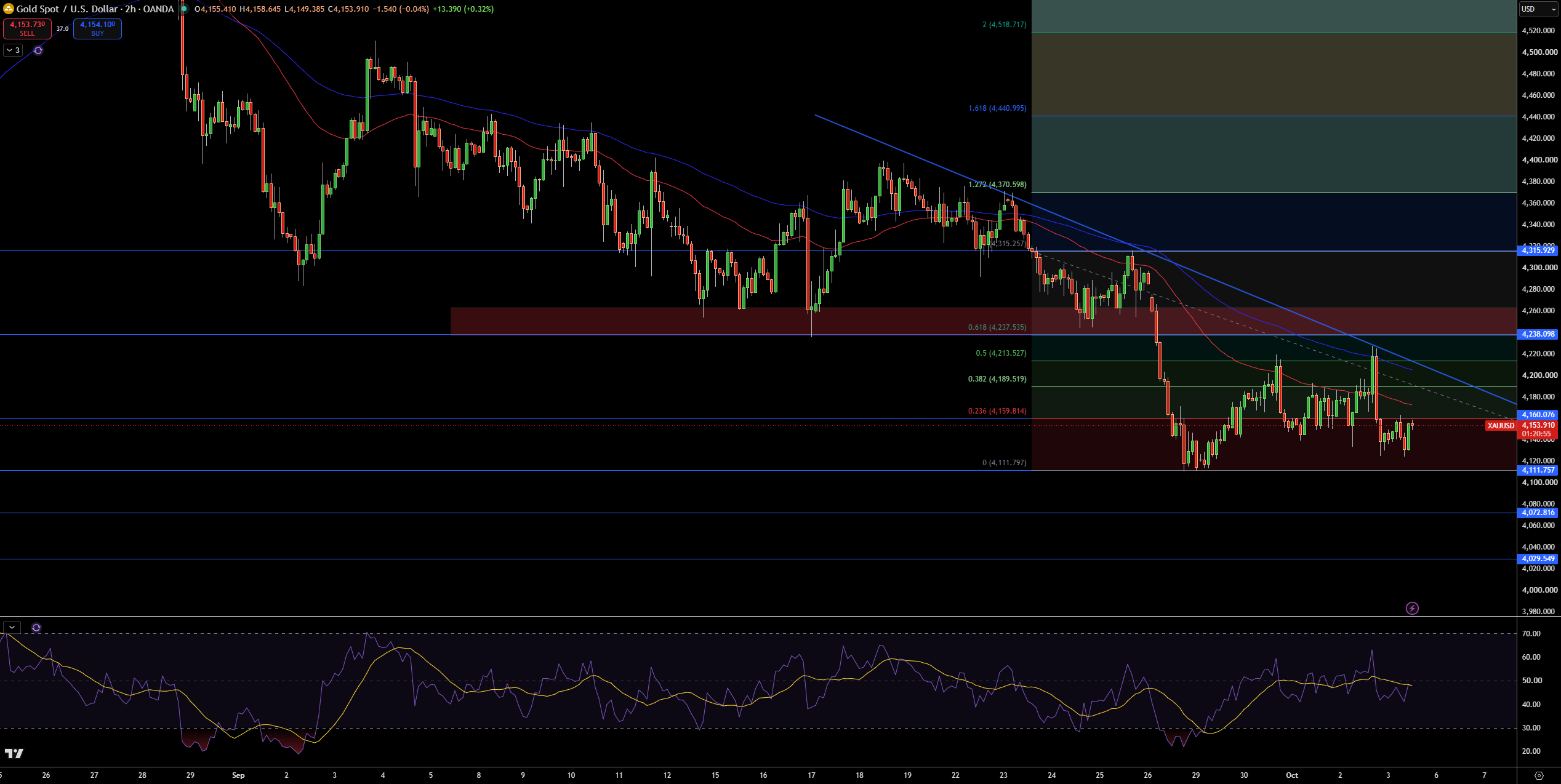Click the green market status dot
The image size is (1561, 784).
(184, 9)
